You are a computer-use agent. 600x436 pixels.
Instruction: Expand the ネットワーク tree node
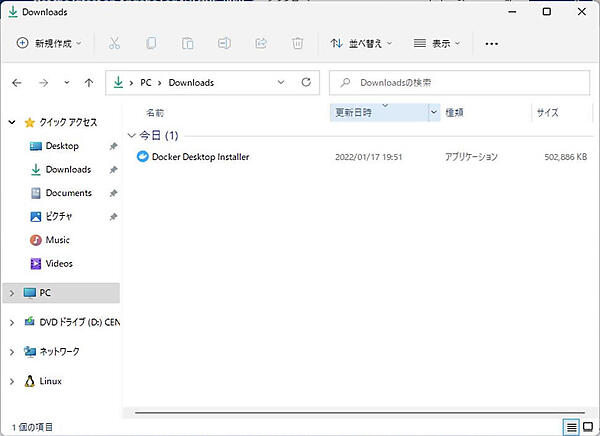(12, 352)
